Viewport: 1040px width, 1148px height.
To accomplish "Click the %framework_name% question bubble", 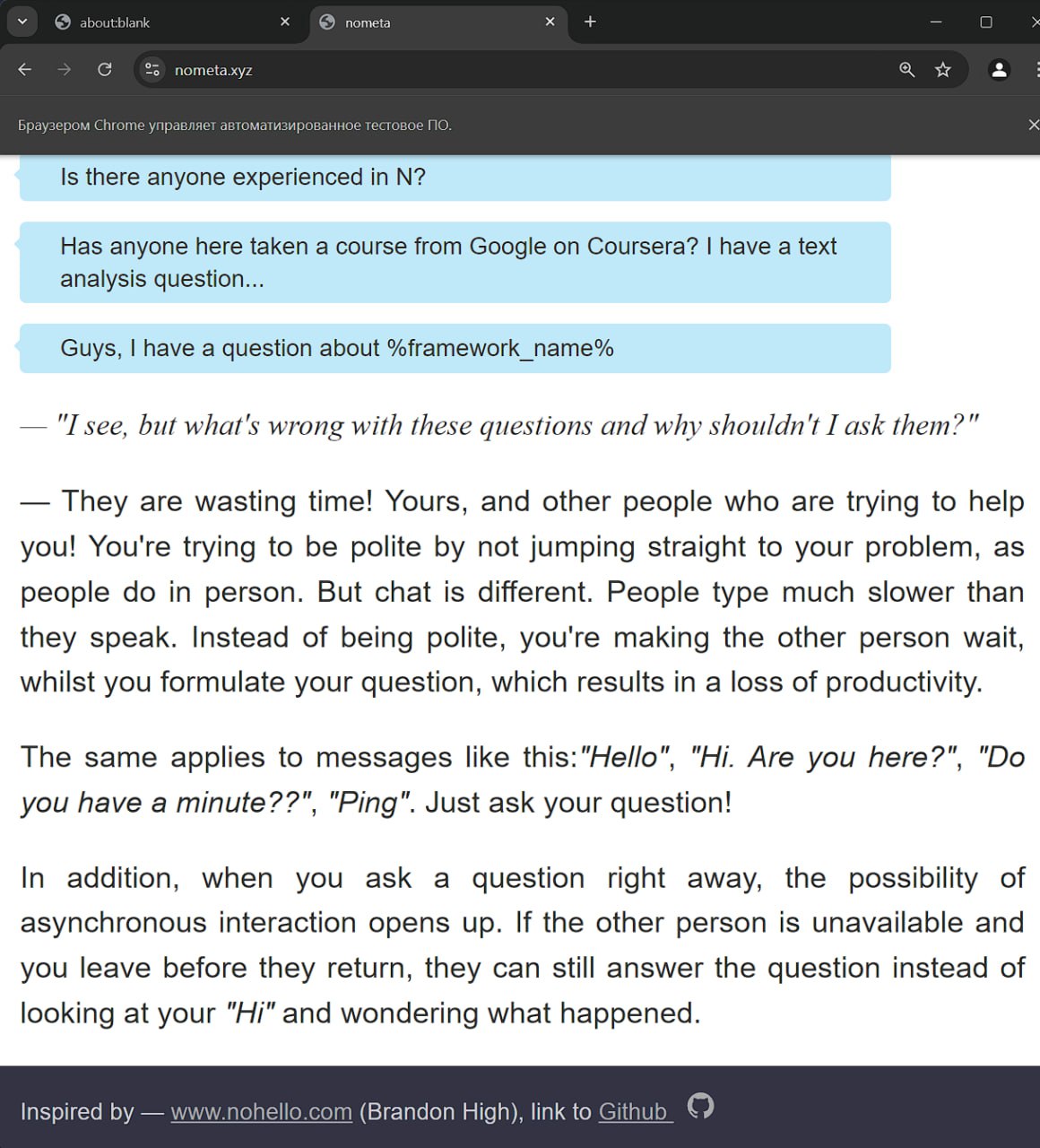I will (455, 348).
